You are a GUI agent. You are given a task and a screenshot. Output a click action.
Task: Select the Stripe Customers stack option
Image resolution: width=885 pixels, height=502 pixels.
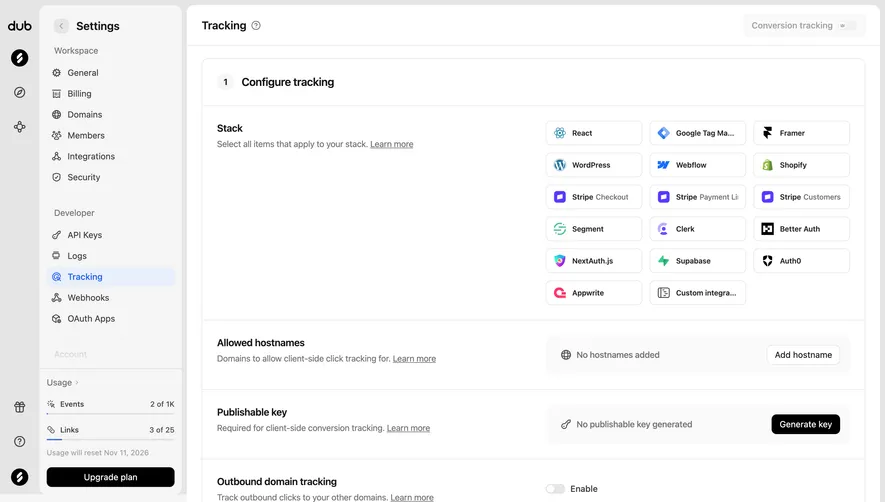tap(801, 197)
